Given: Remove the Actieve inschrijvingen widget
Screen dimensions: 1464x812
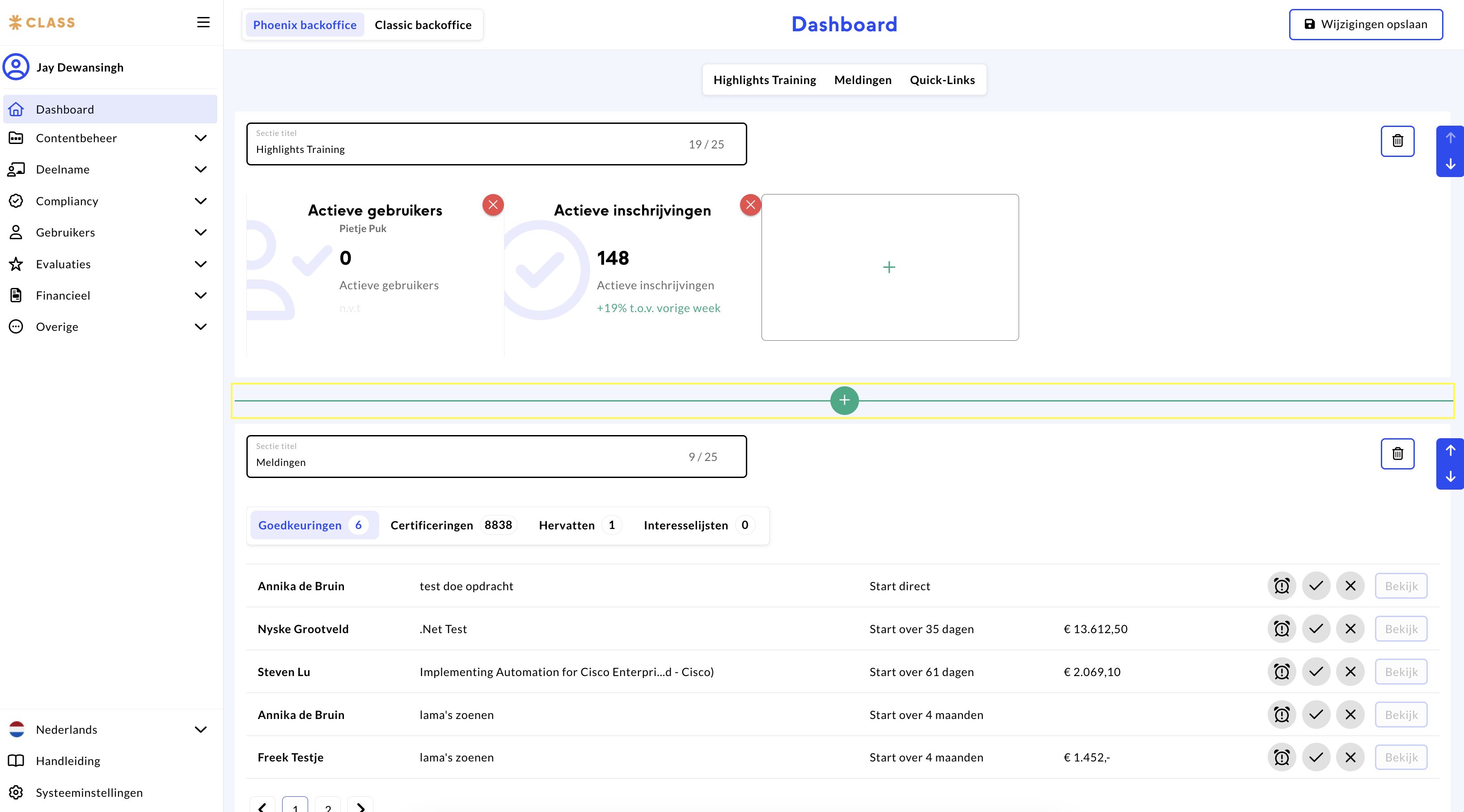Looking at the screenshot, I should [750, 204].
